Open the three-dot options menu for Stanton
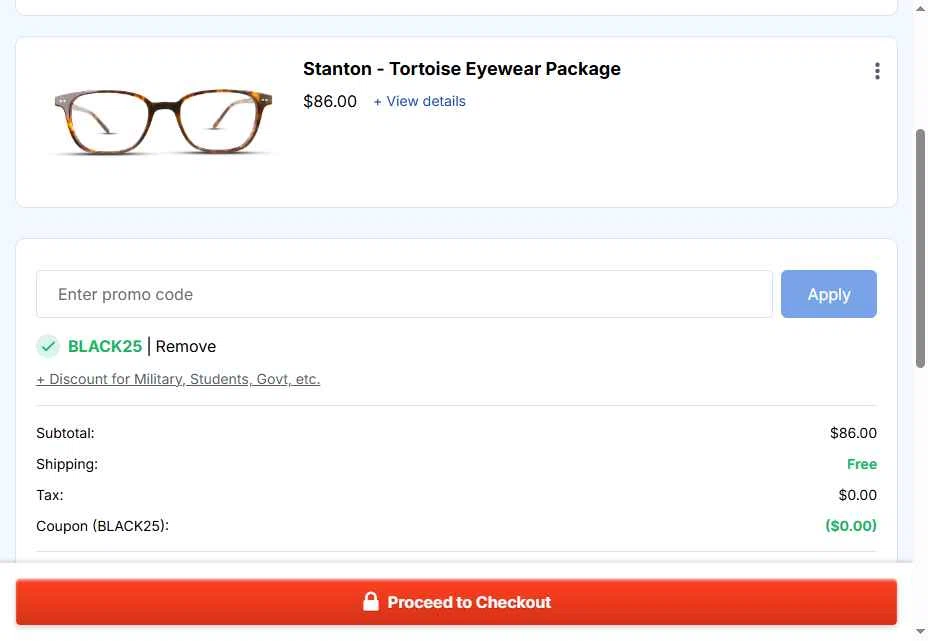Image resolution: width=928 pixels, height=641 pixels. [877, 71]
